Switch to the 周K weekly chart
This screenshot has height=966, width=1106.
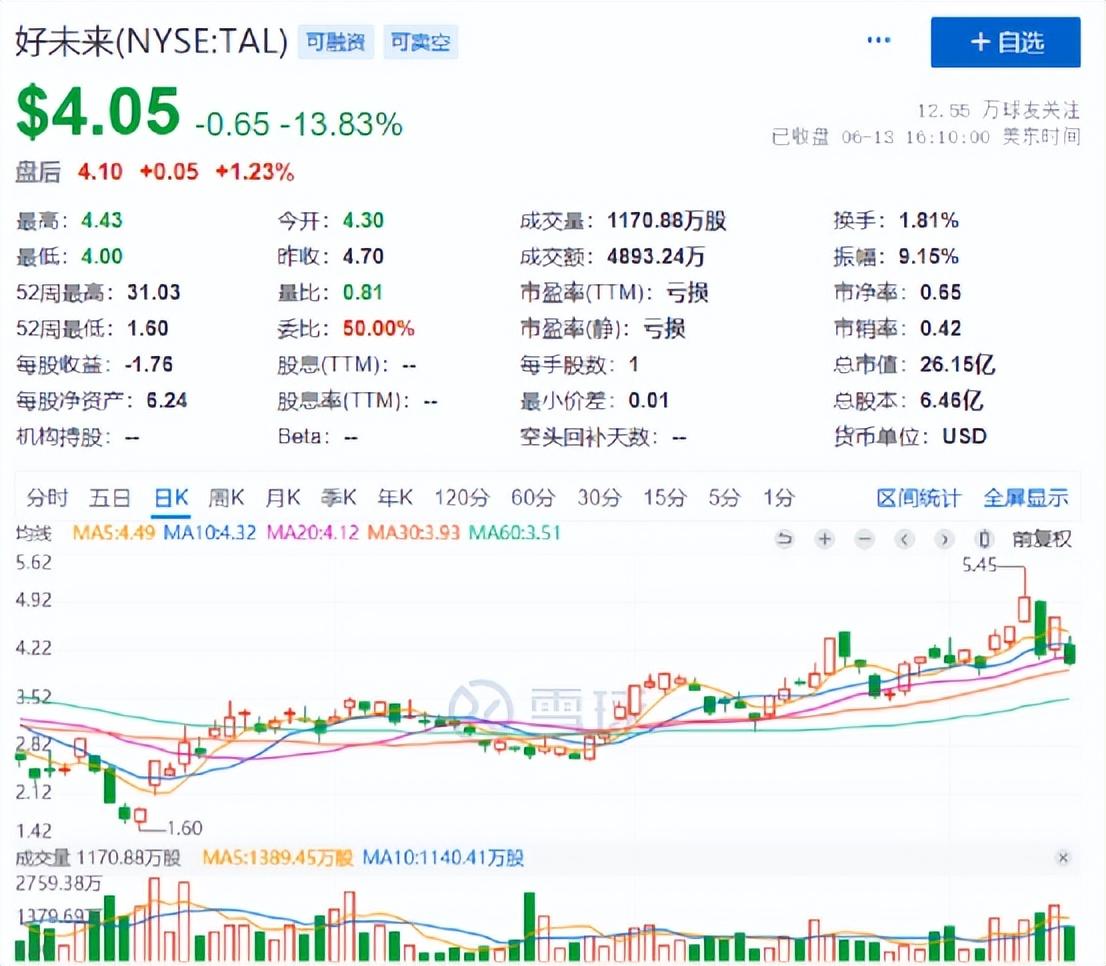click(x=227, y=497)
